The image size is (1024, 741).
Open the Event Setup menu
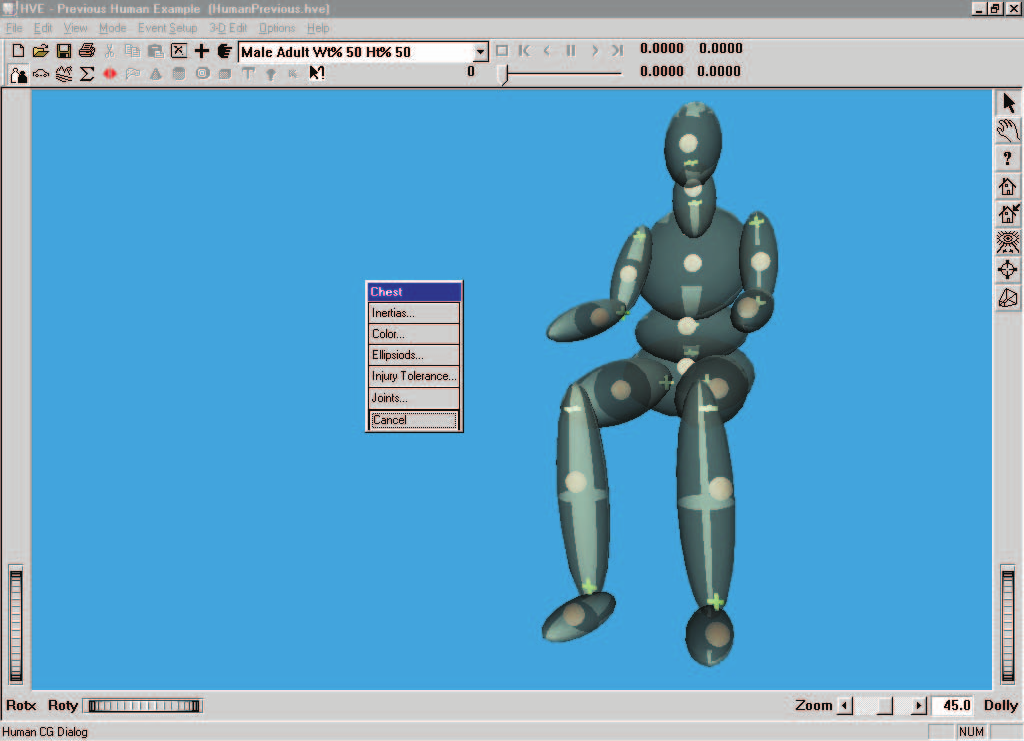(x=167, y=28)
